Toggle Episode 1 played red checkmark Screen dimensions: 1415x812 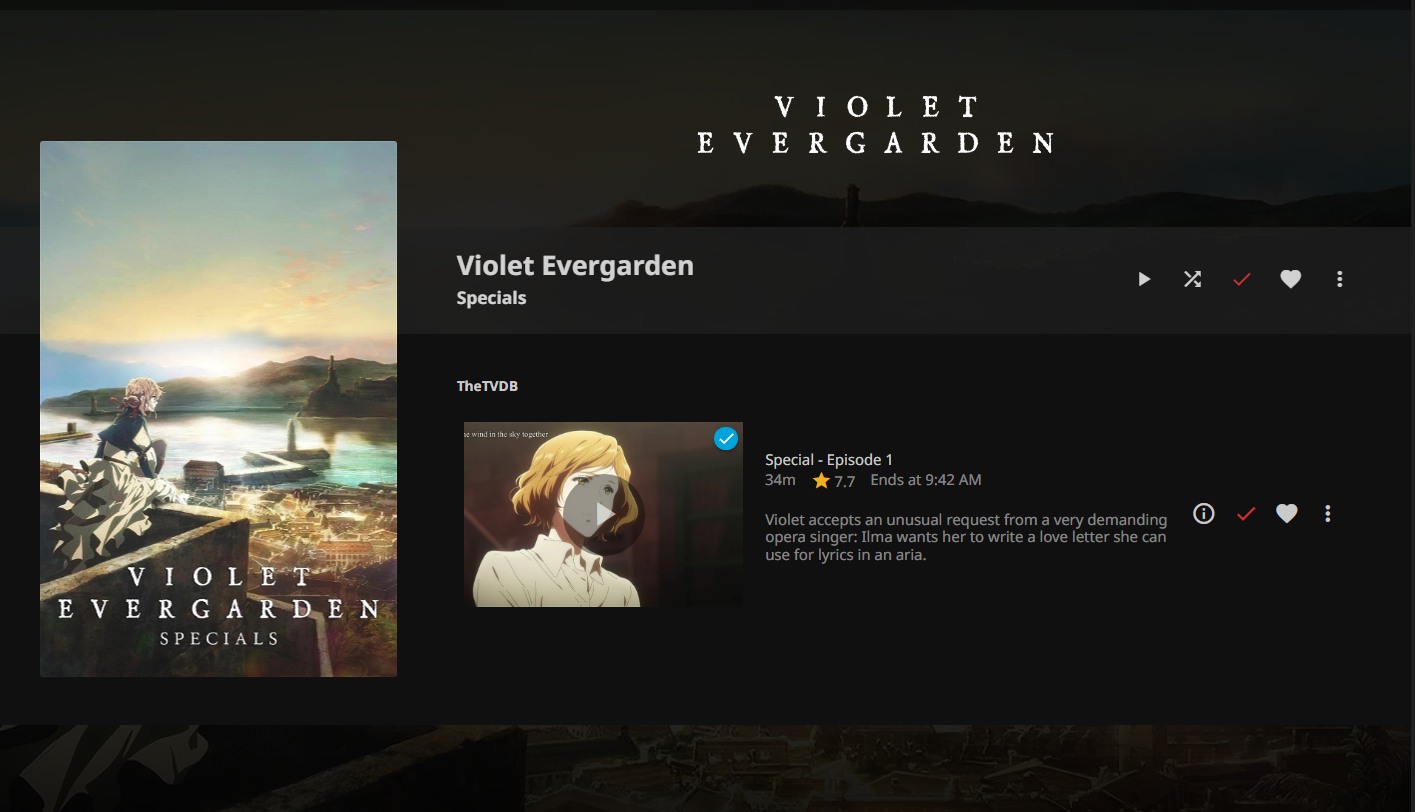point(1245,513)
